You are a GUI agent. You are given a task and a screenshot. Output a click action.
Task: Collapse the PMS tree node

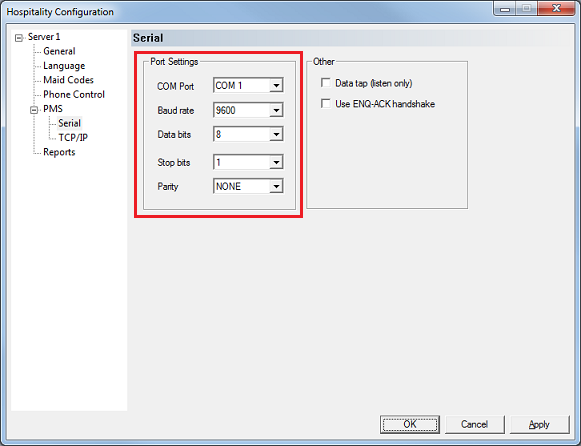[x=34, y=110]
